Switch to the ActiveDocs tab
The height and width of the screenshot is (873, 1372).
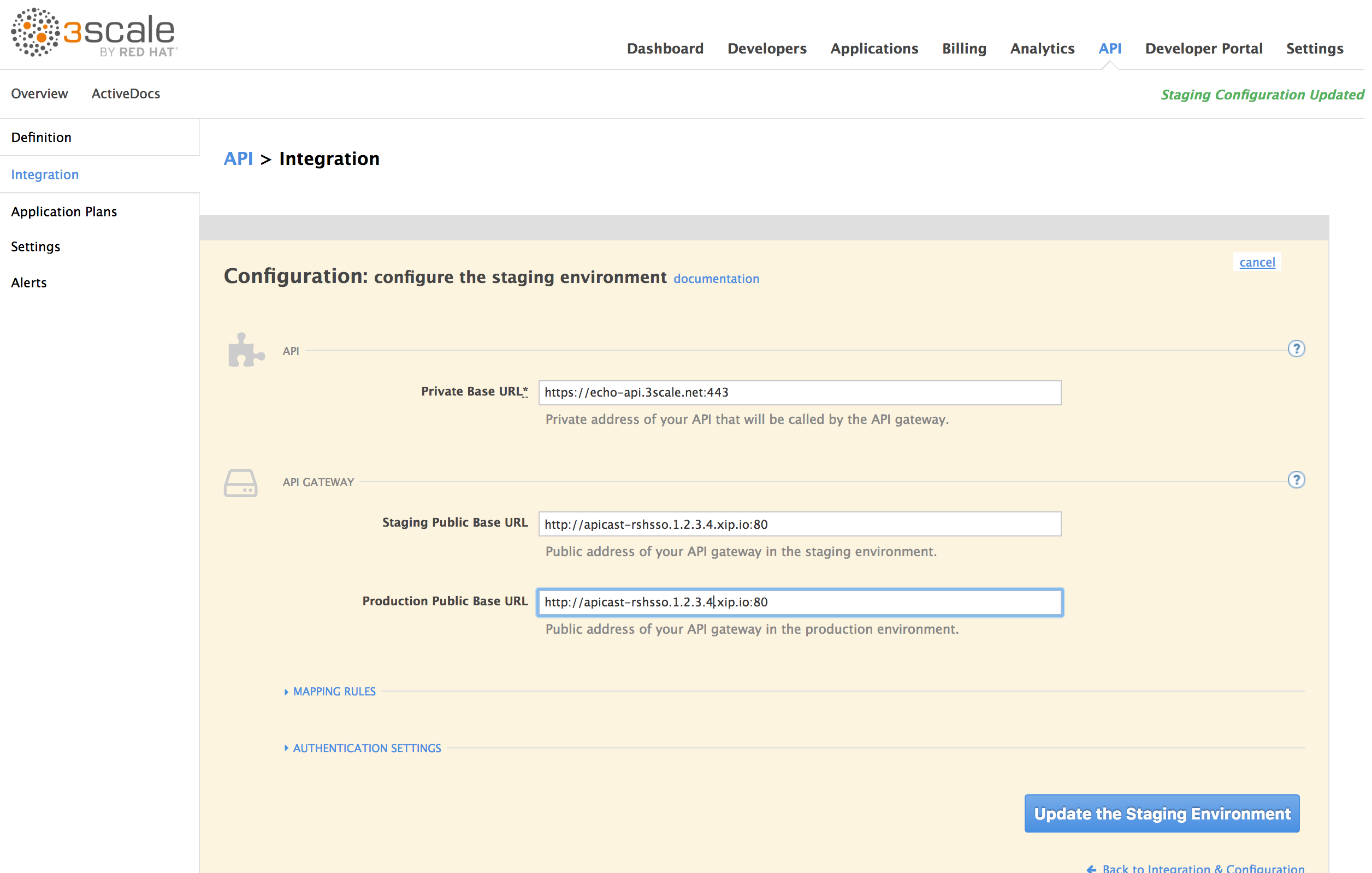click(x=126, y=93)
